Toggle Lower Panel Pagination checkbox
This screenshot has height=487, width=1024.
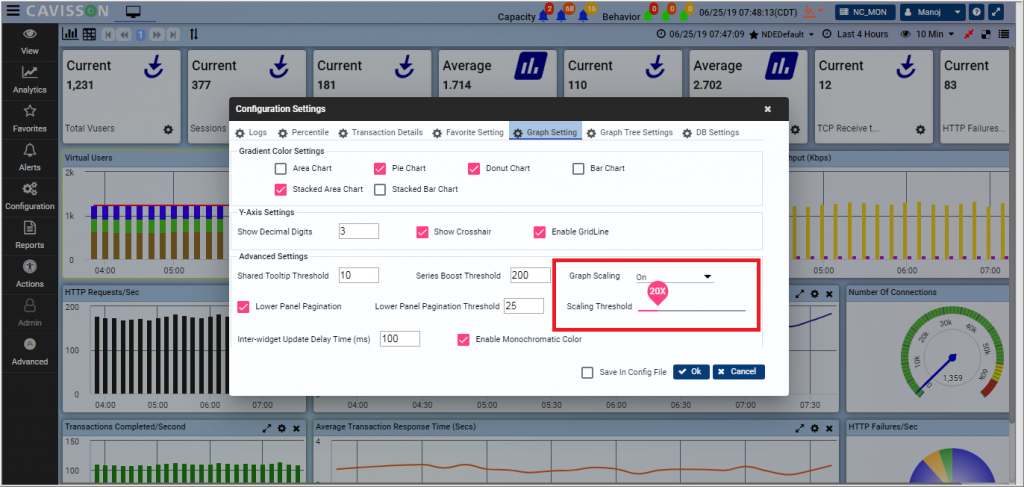(x=244, y=306)
